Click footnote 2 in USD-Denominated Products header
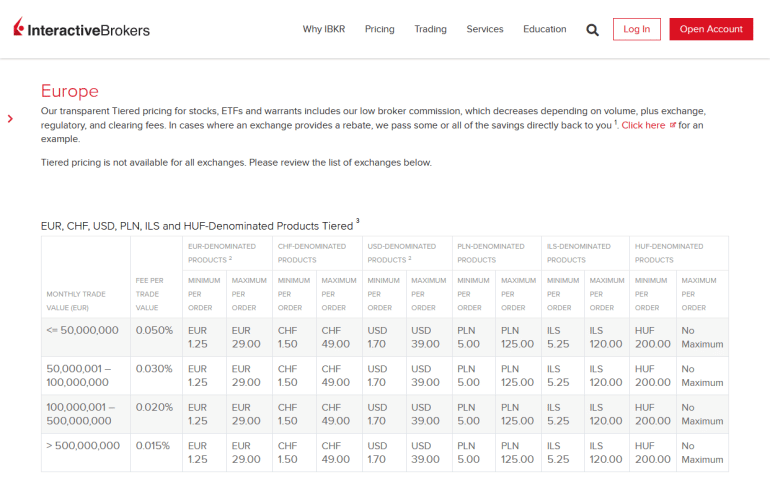This screenshot has width=770, height=492. coord(410,258)
